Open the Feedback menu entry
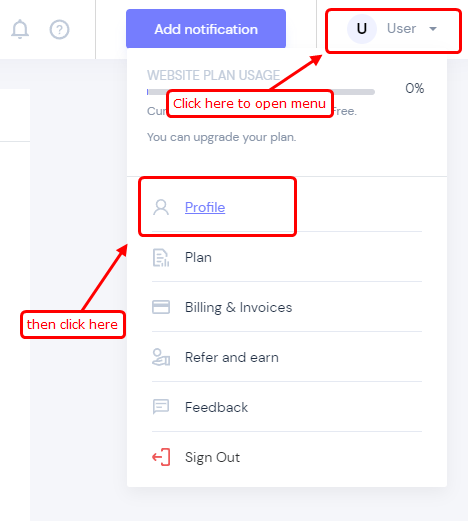The height and width of the screenshot is (521, 468). pos(287,407)
